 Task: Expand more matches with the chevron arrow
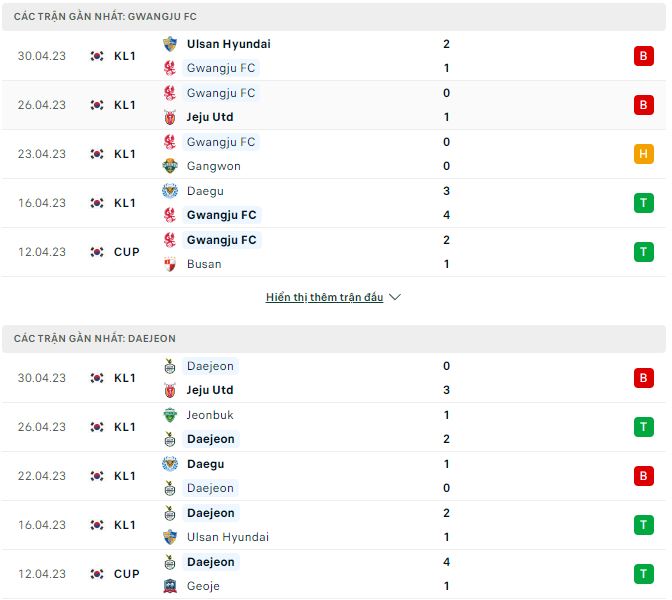point(394,297)
